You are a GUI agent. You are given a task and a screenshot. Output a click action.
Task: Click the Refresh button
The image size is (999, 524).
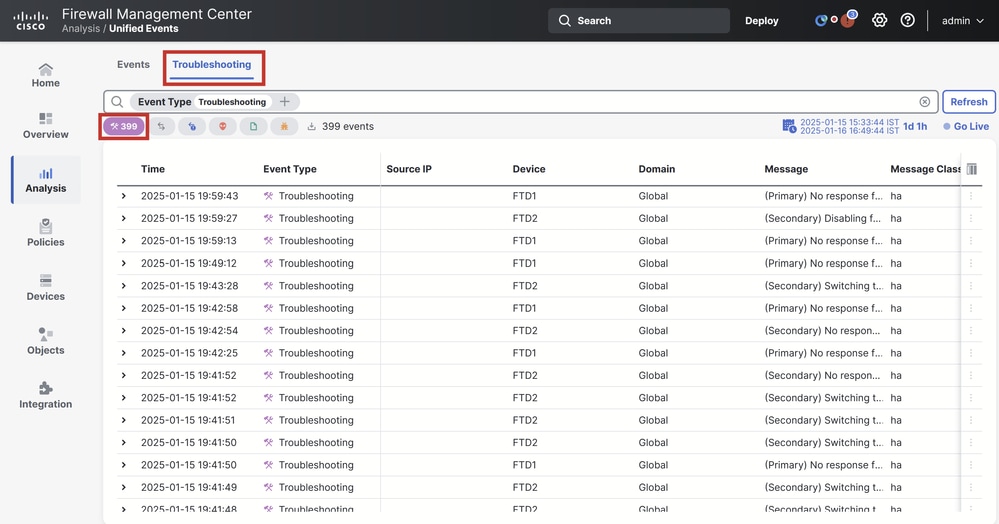point(968,101)
